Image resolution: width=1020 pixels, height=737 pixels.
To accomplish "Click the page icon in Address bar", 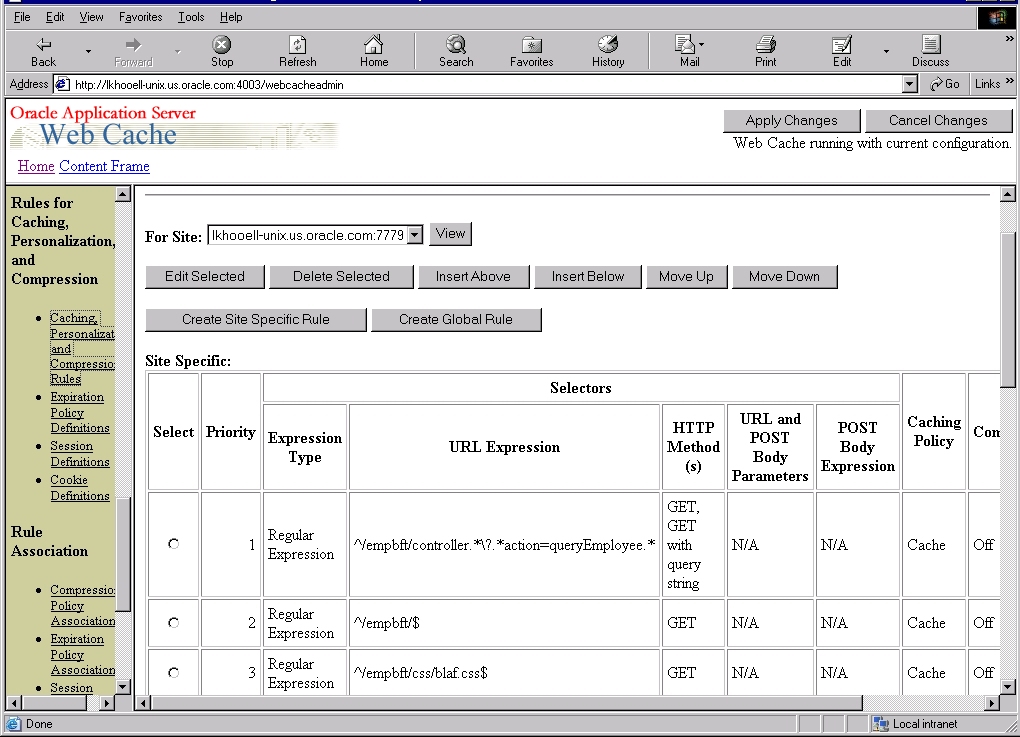I will 62,84.
